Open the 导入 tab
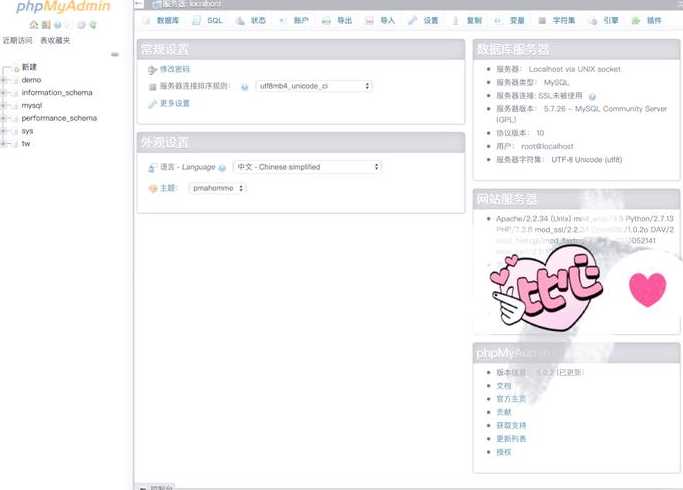This screenshot has height=490, width=683. click(380, 20)
